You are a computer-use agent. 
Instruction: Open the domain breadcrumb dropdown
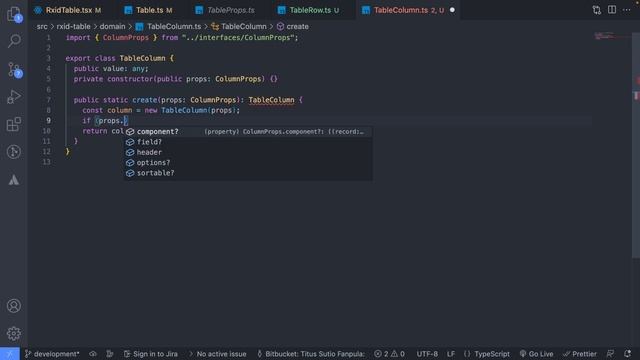click(x=112, y=27)
